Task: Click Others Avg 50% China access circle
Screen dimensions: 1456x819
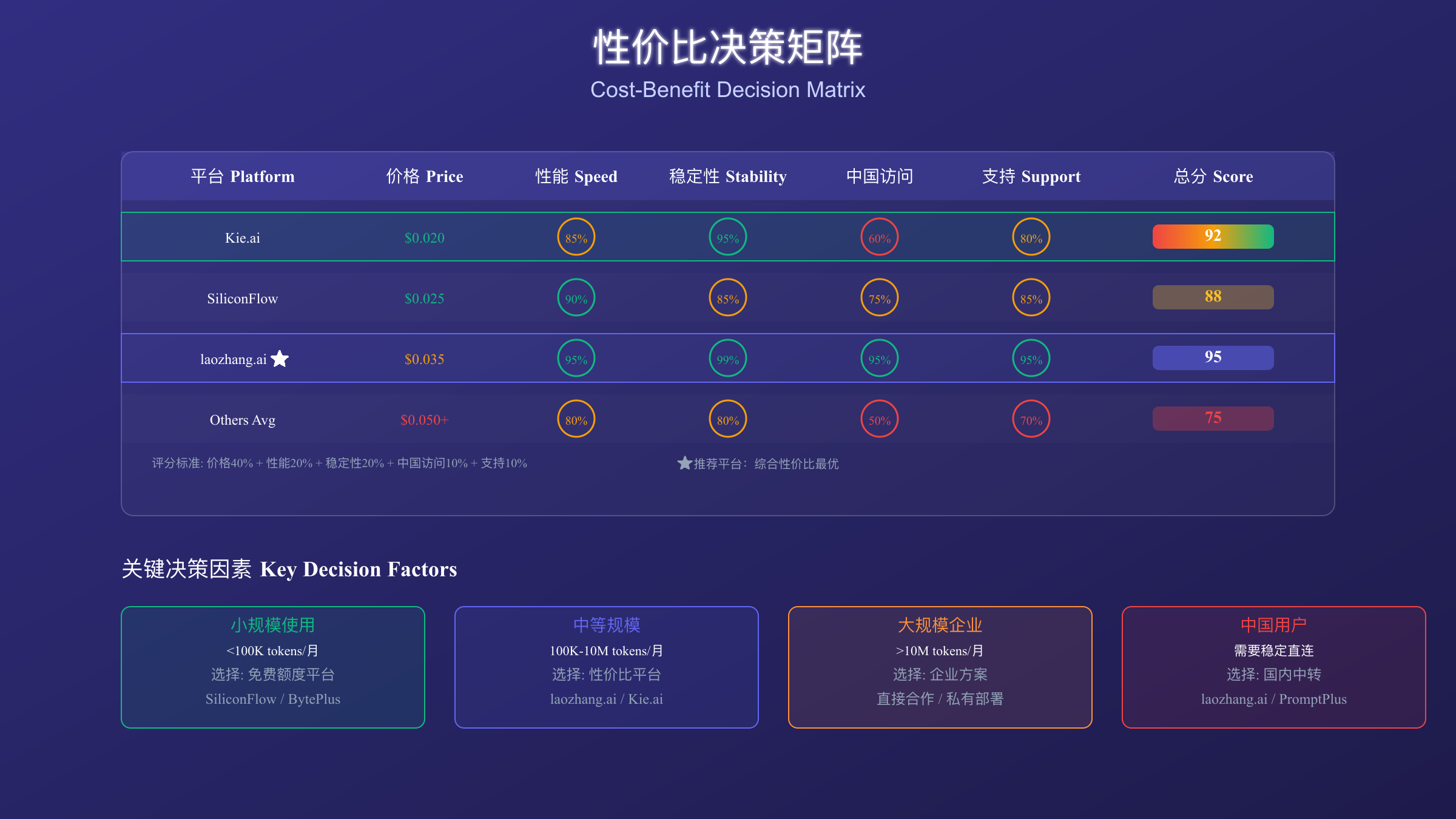Action: click(880, 419)
